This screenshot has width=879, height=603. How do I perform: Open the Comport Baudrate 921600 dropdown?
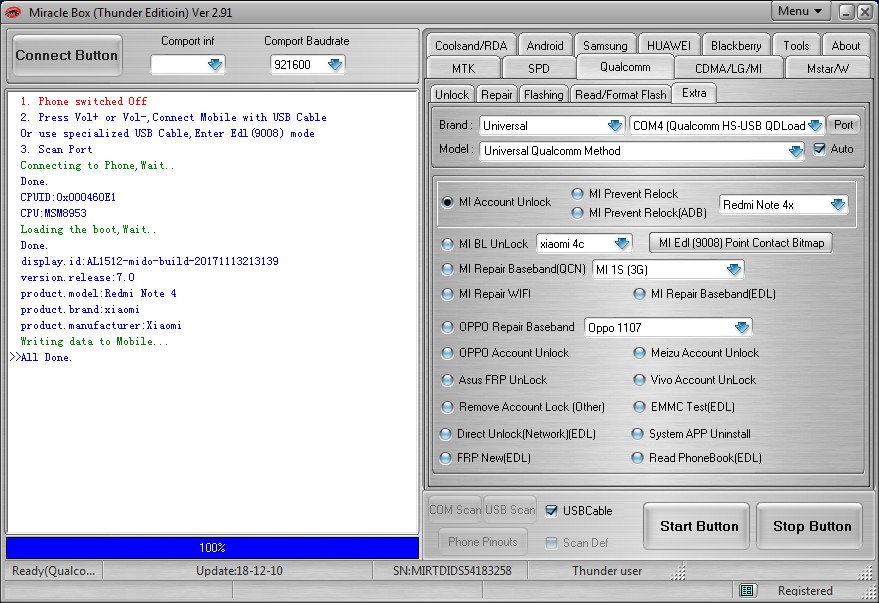(335, 64)
